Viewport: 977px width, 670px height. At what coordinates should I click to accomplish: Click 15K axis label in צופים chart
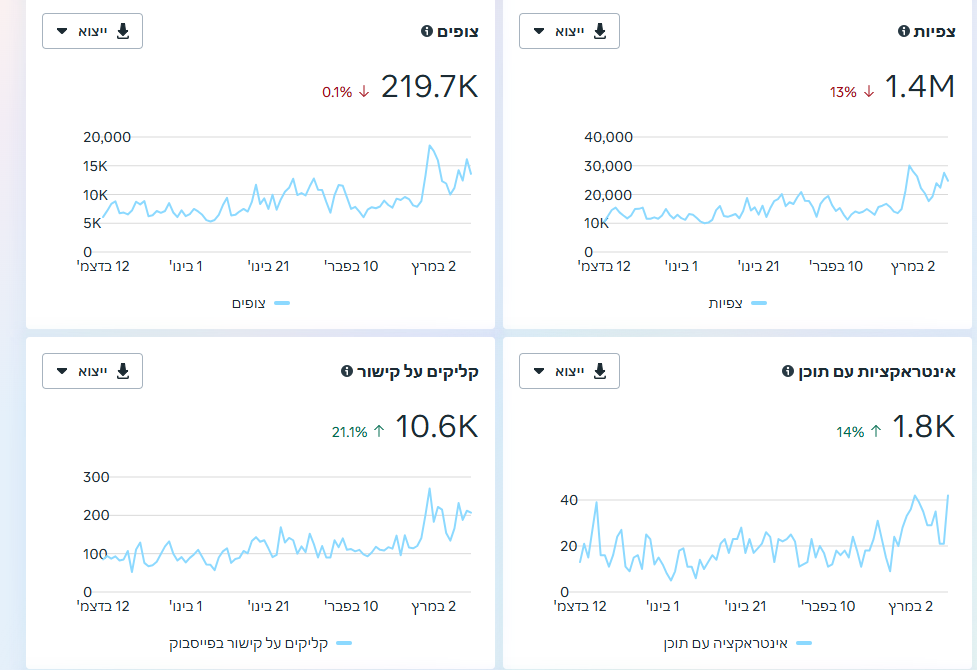coord(95,166)
